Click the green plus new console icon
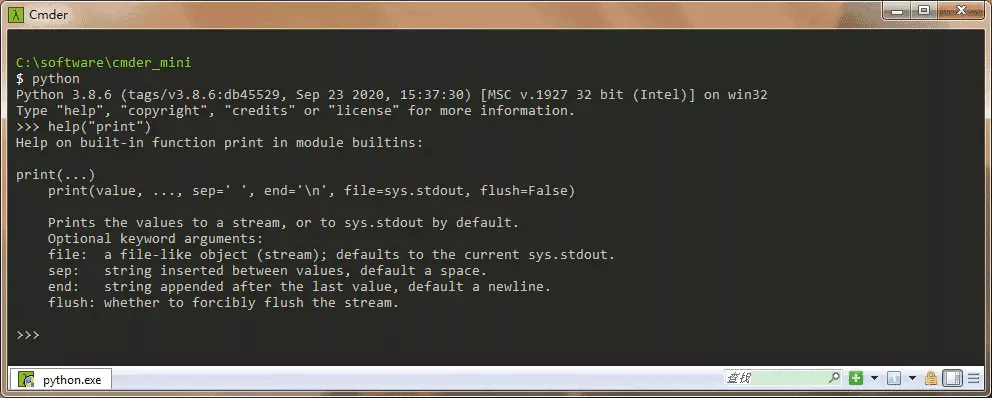 (x=856, y=378)
